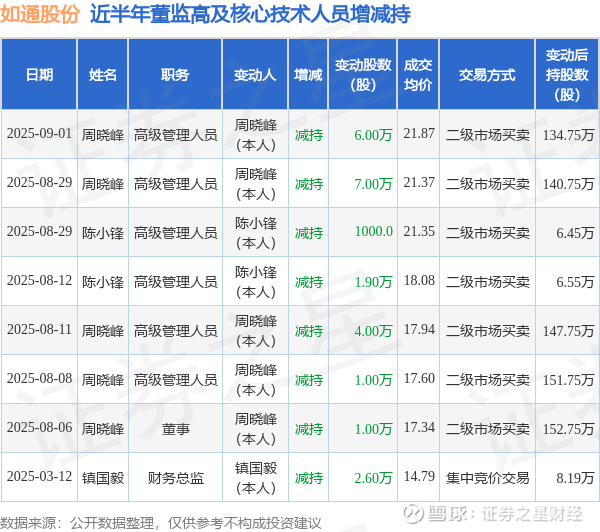
Task: Click 镇国毅(本人) in the 变动人 column
Action: tap(256, 477)
